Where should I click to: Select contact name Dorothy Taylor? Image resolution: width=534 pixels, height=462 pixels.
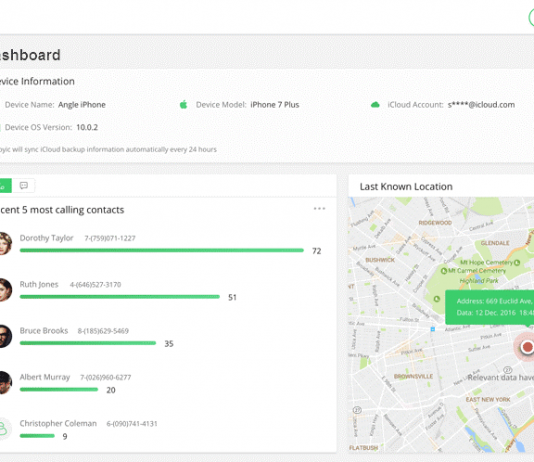click(46, 238)
